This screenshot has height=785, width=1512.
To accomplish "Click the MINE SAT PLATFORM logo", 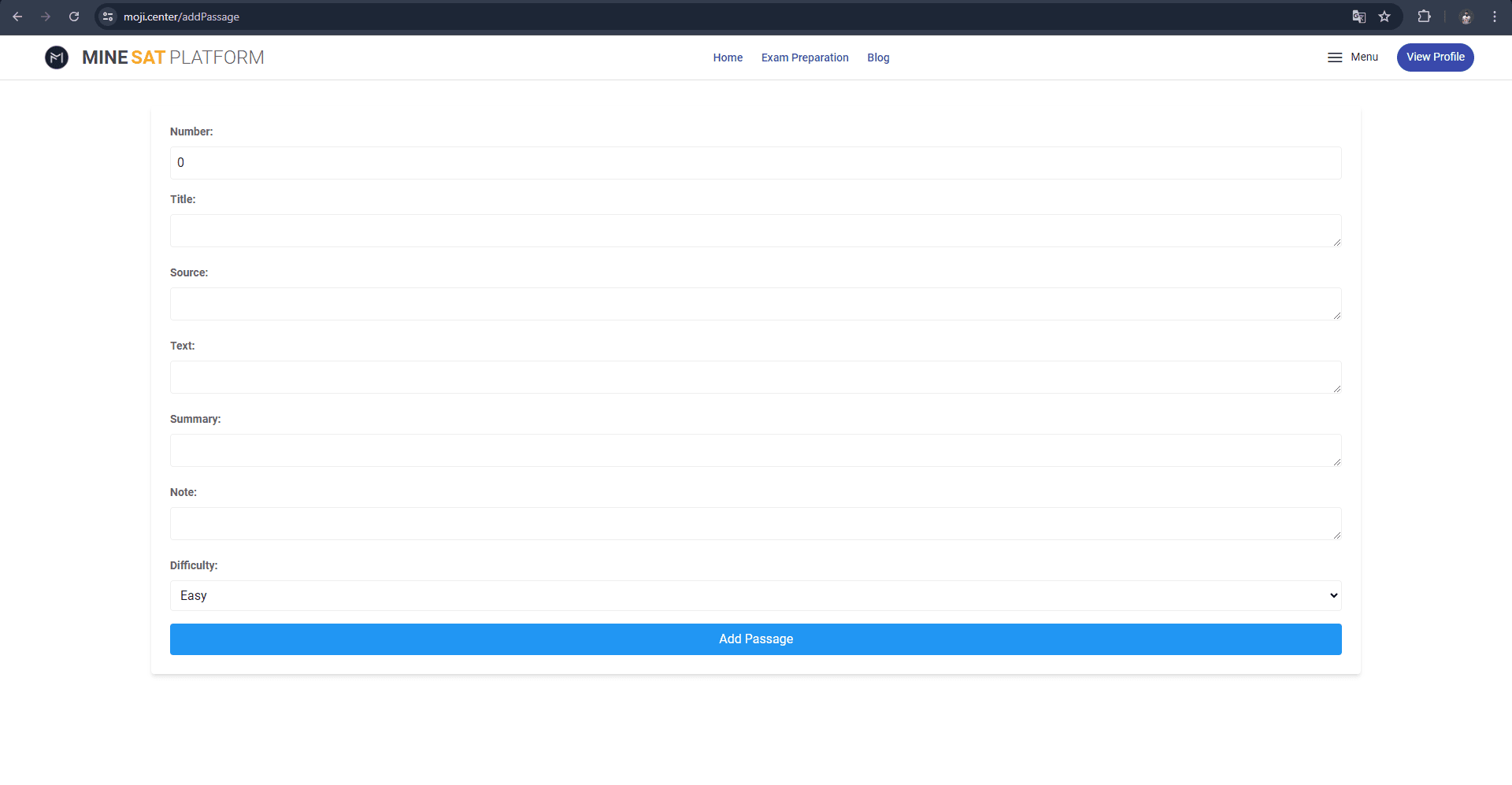I will 155,57.
